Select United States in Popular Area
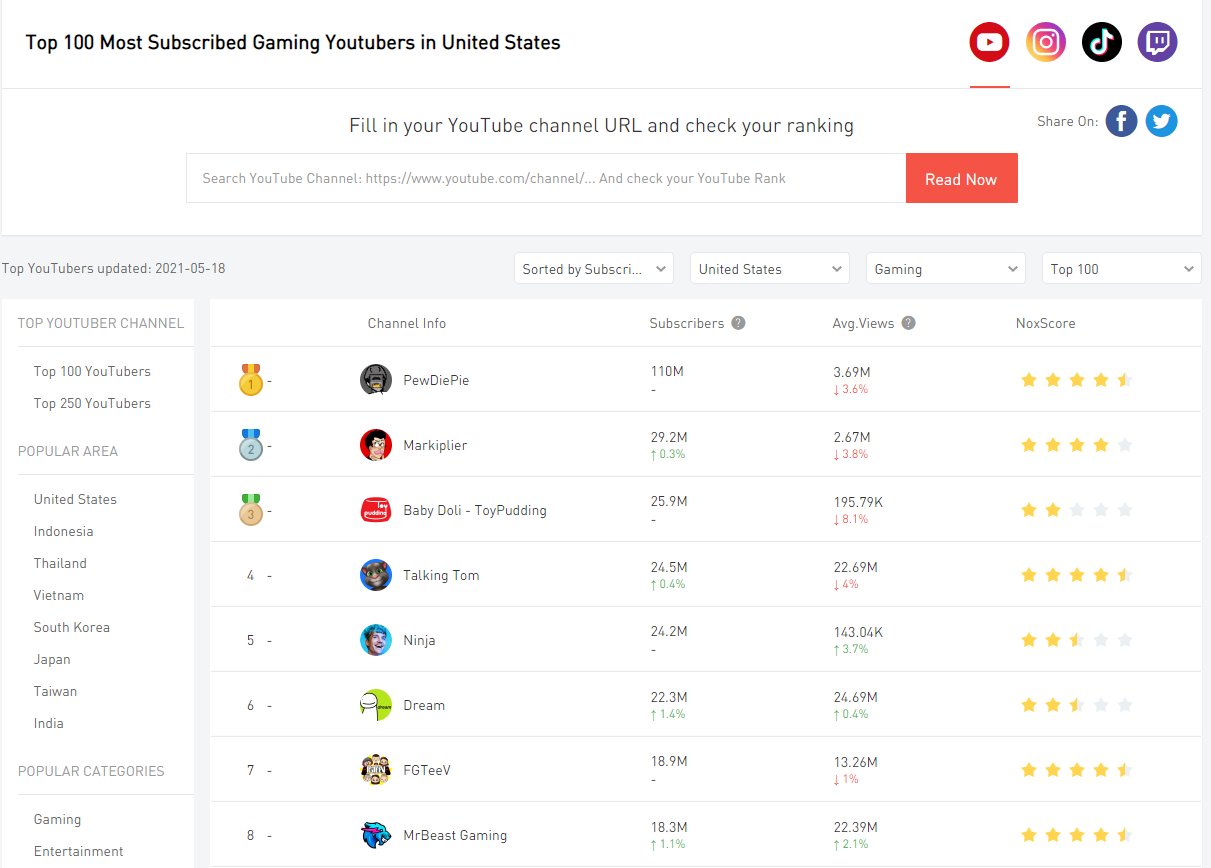Viewport: 1211px width, 868px height. (75, 499)
